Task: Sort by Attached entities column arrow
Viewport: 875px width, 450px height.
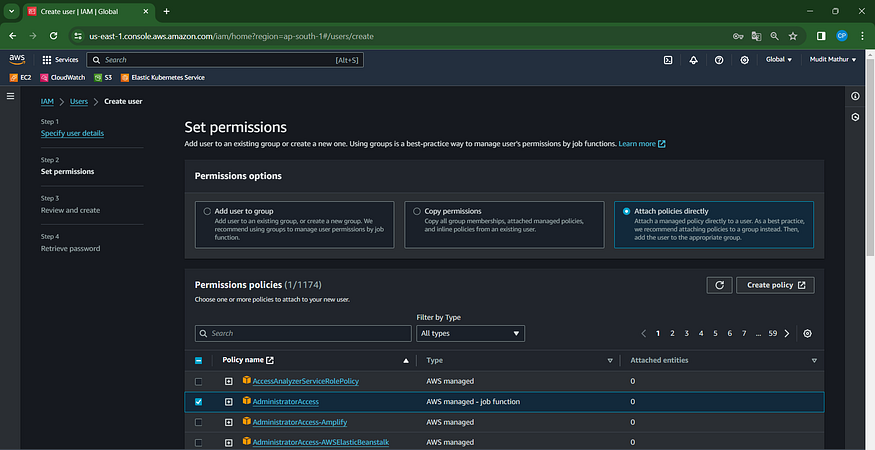Action: coord(814,361)
